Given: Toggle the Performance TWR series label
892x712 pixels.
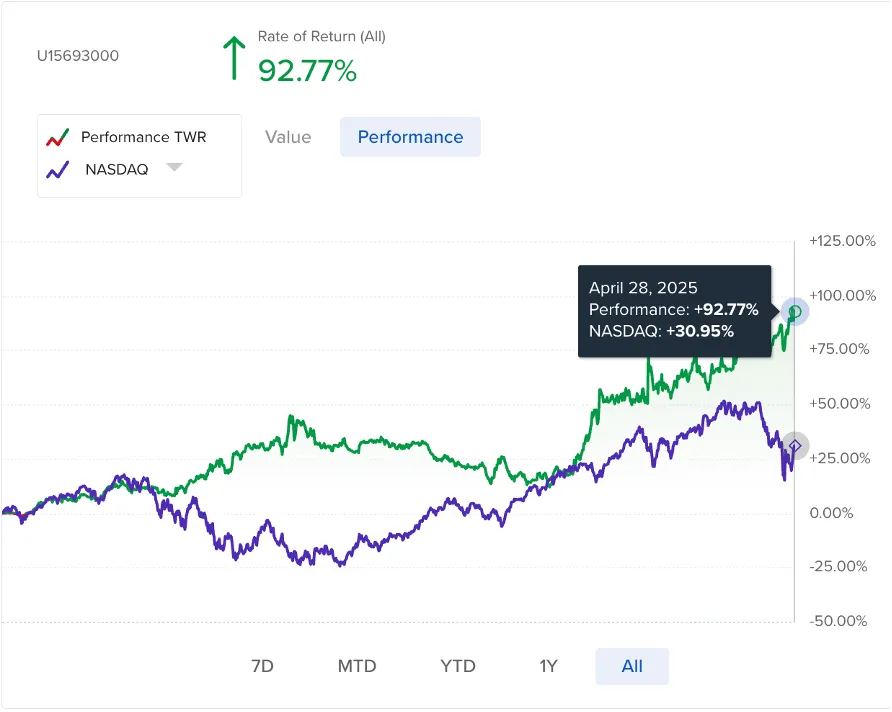Looking at the screenshot, I should pos(144,137).
